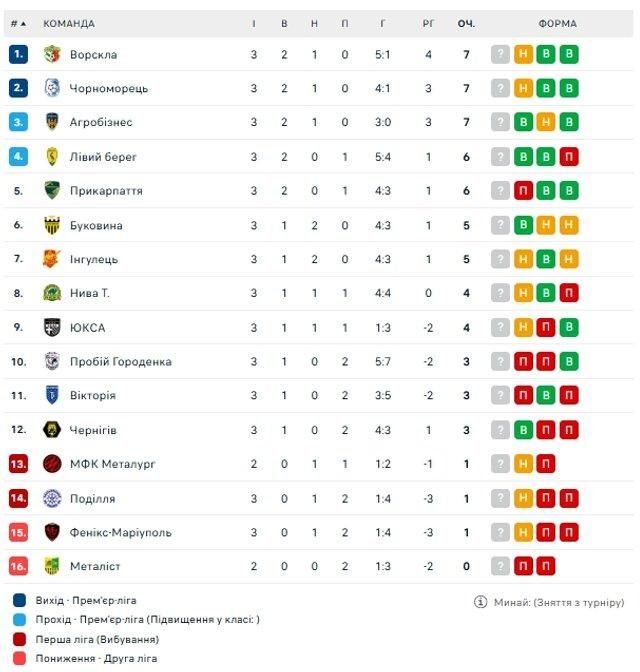This screenshot has width=640, height=672.
Task: Sort the table by rank number header
Action: pos(18,23)
